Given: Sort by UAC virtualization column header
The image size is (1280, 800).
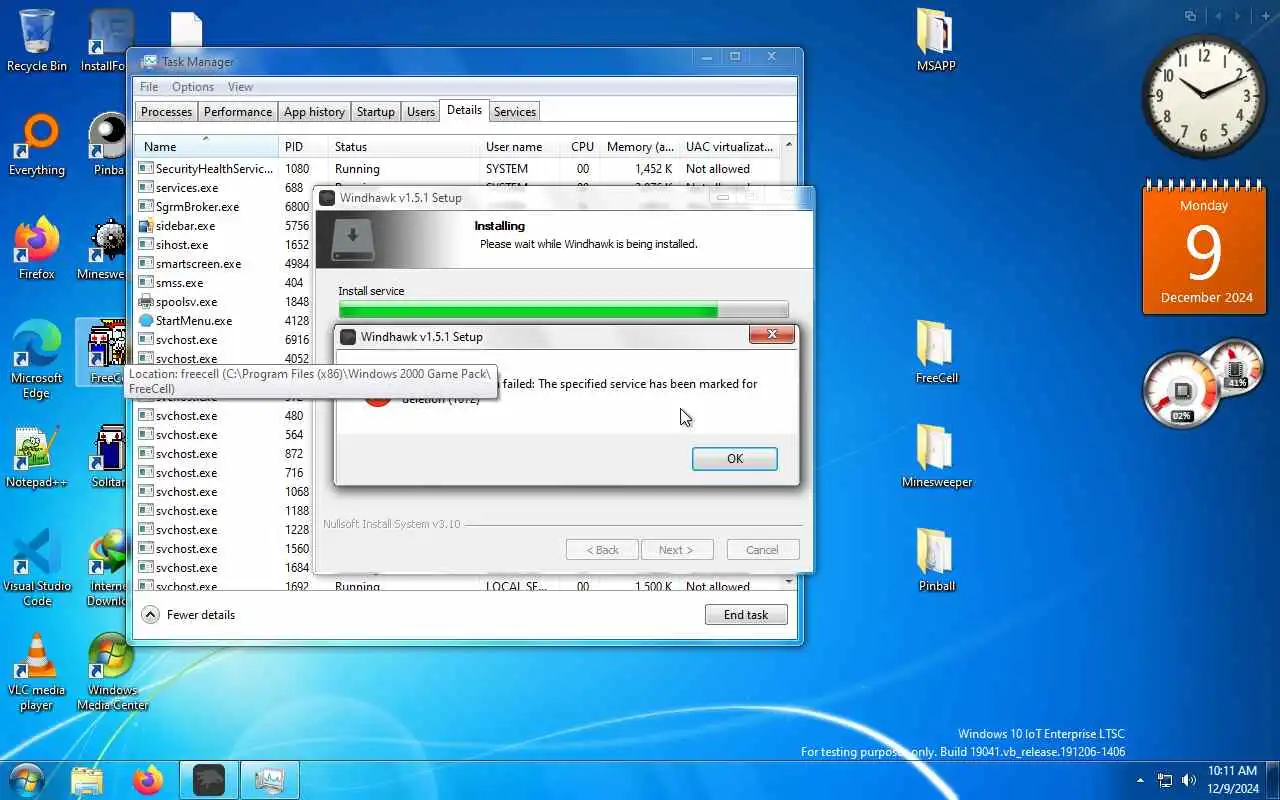Looking at the screenshot, I should (x=730, y=146).
